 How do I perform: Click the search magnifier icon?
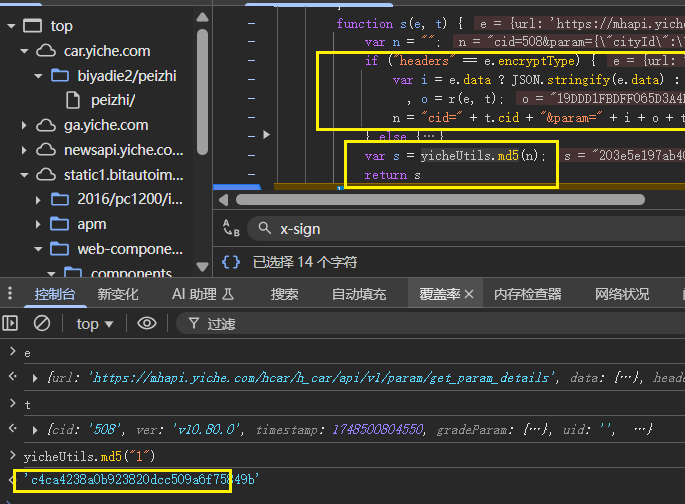[264, 228]
